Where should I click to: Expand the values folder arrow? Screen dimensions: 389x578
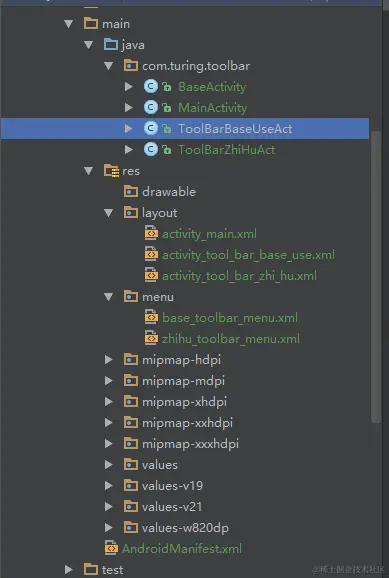[x=108, y=465]
